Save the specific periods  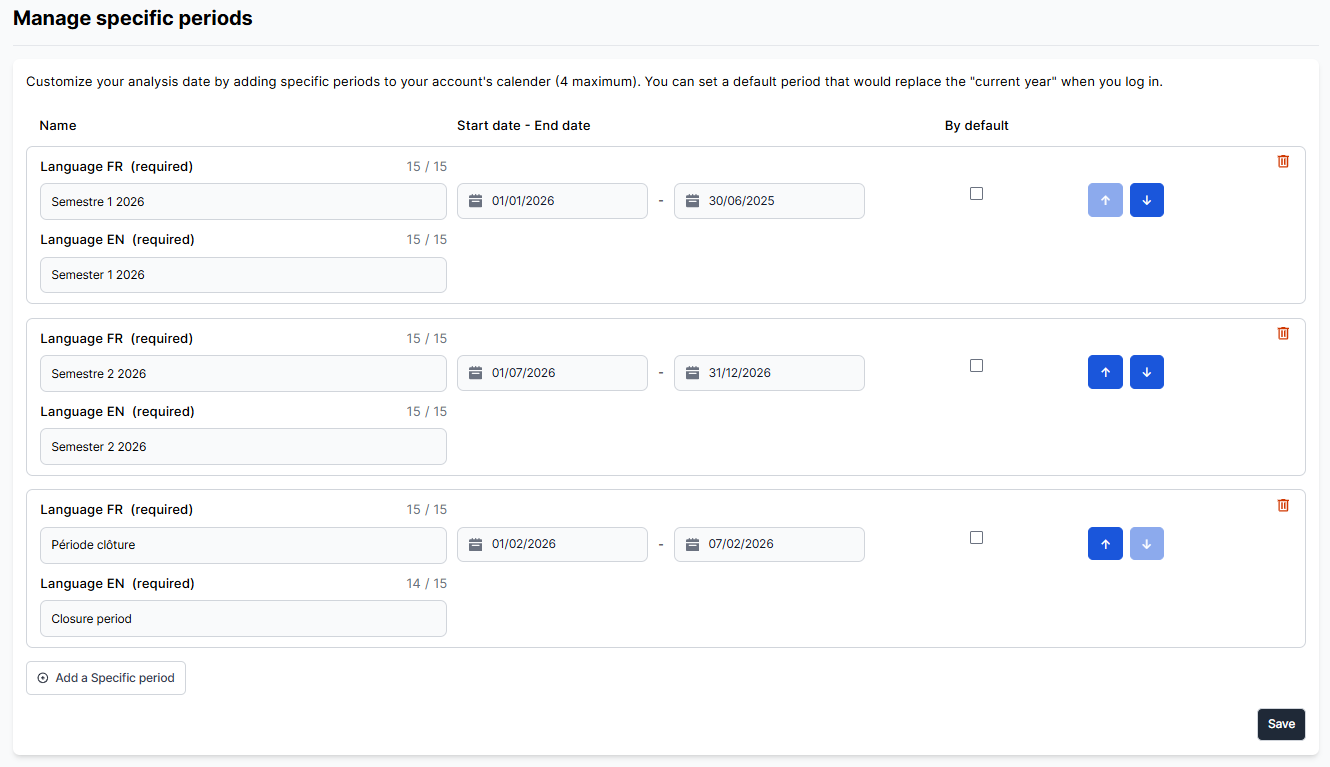coord(1280,724)
